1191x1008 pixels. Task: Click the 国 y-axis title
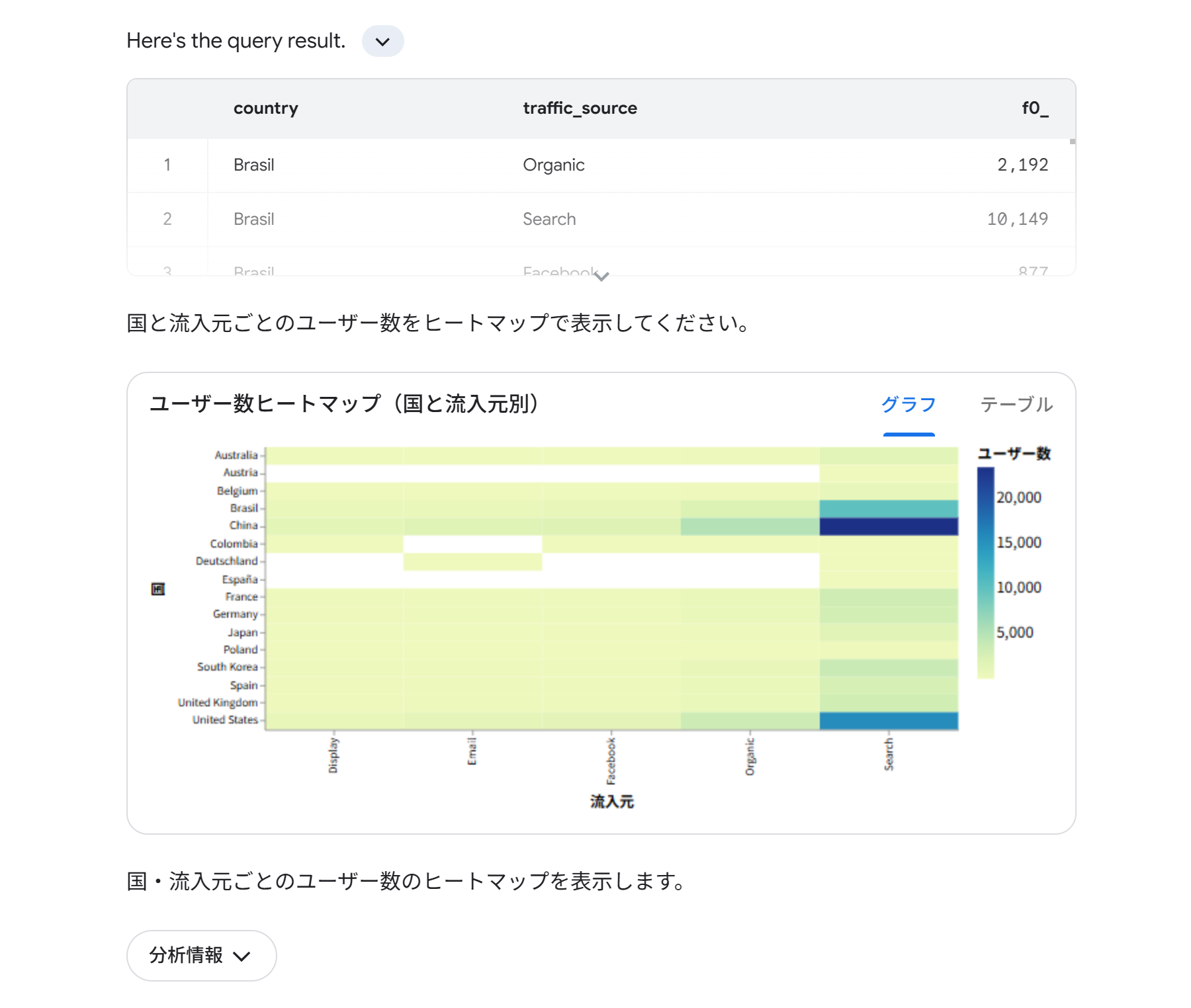pos(158,589)
